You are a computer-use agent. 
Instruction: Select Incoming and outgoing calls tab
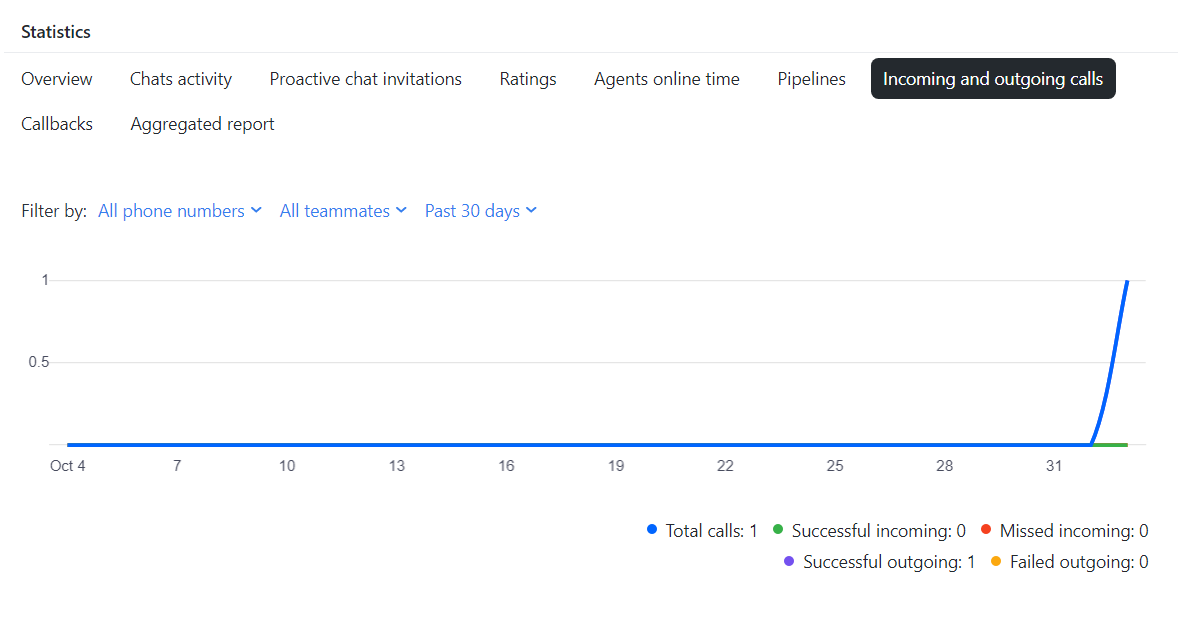[993, 79]
